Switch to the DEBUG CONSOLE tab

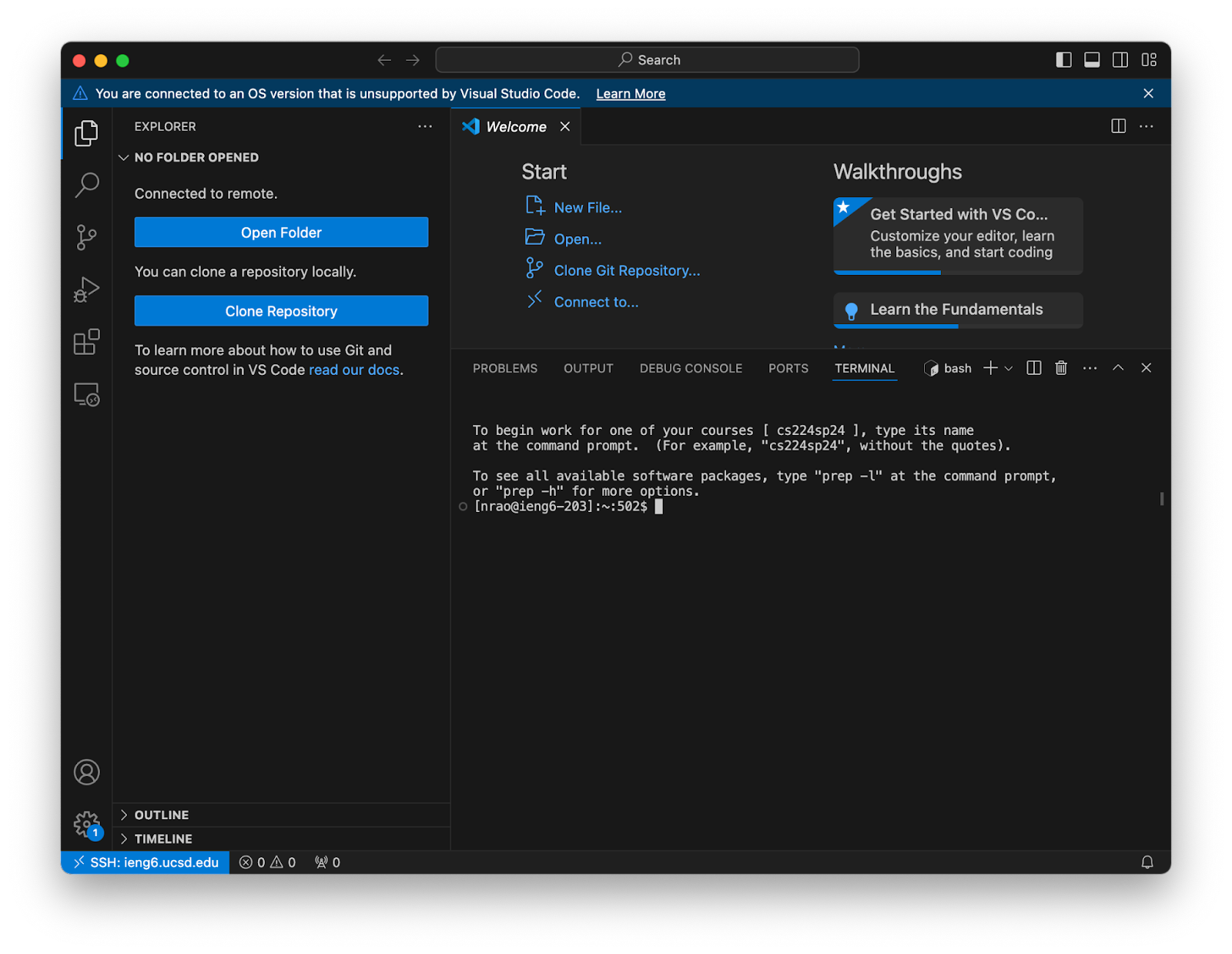pyautogui.click(x=691, y=368)
